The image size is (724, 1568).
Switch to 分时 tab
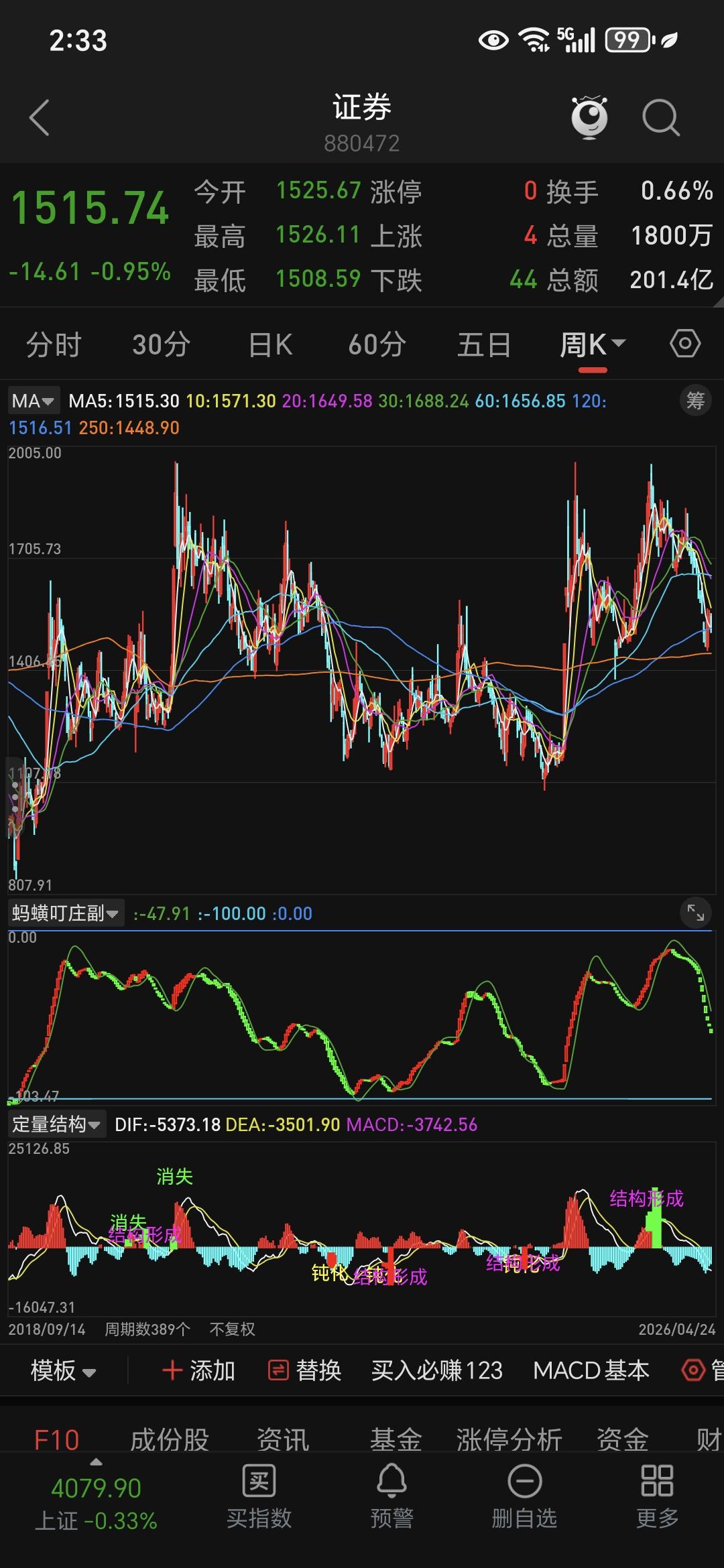click(x=54, y=345)
